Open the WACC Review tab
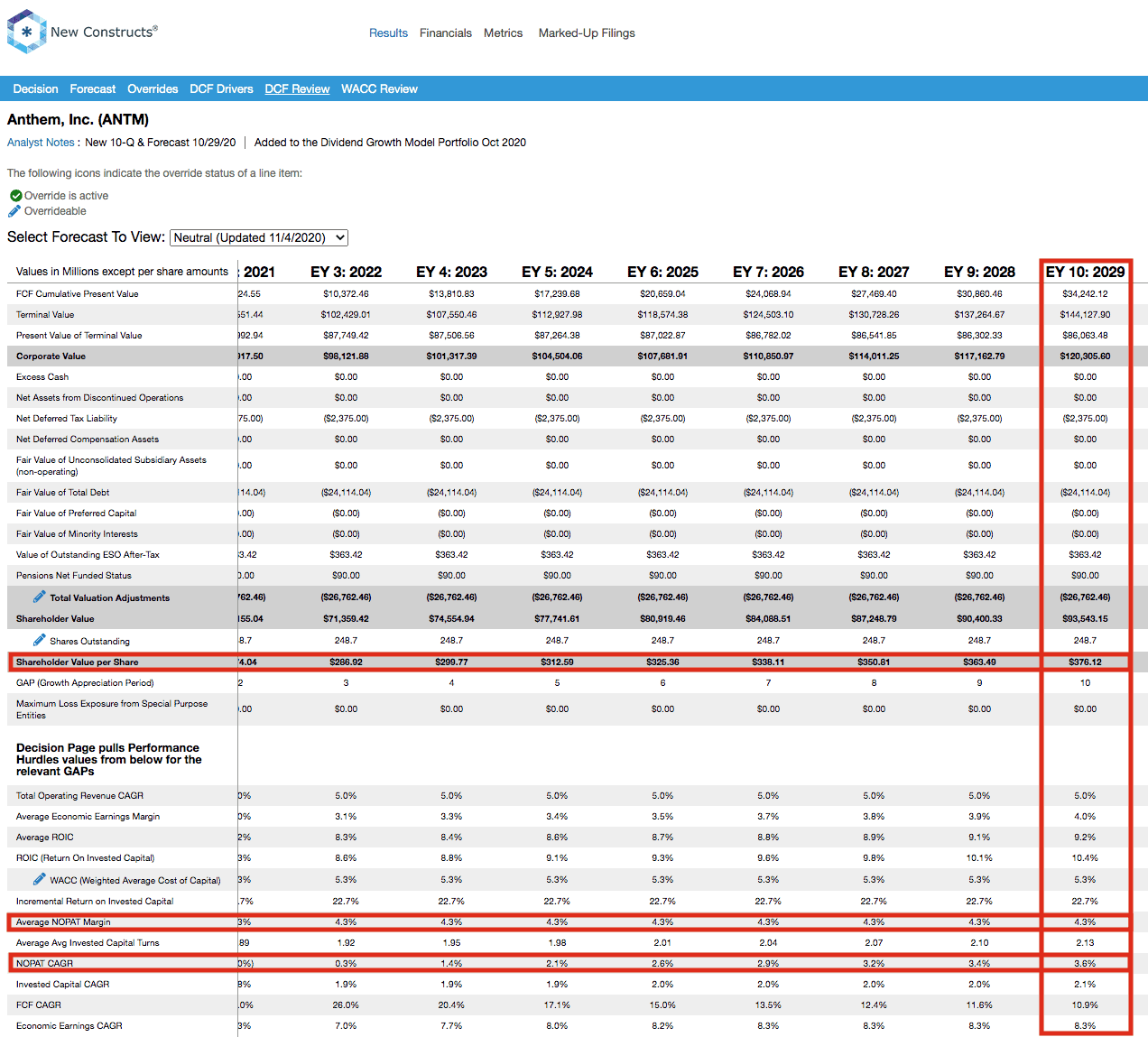The image size is (1148, 1037). tap(379, 89)
